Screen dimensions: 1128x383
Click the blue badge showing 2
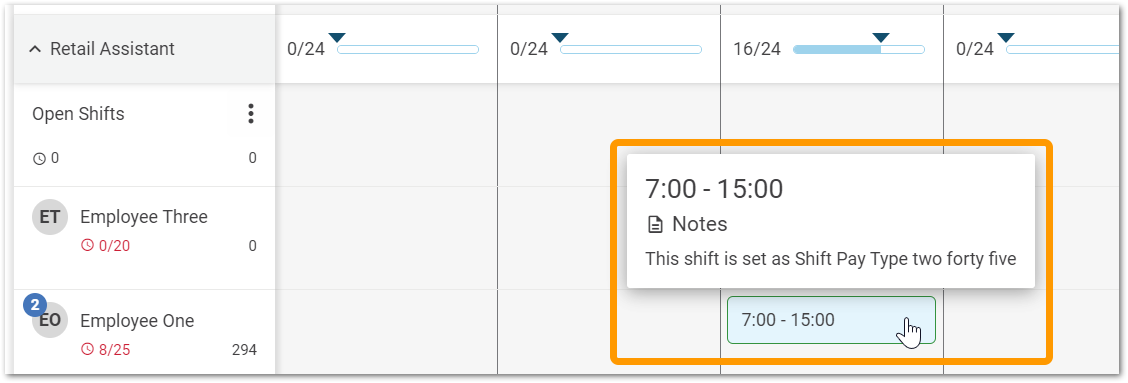(34, 305)
